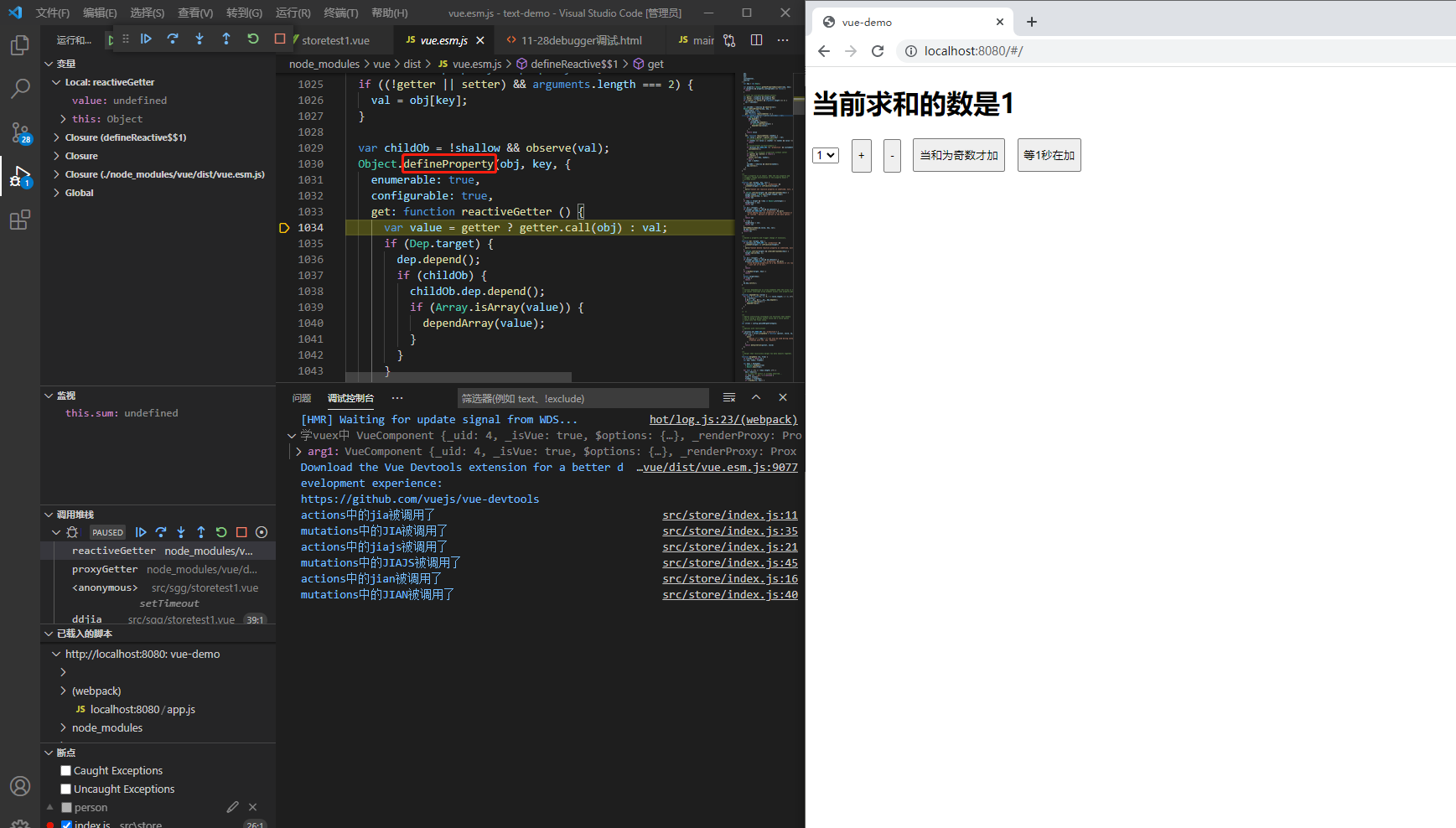This screenshot has width=1456, height=828.
Task: Collapse the 变量 variables section
Action: click(x=49, y=64)
